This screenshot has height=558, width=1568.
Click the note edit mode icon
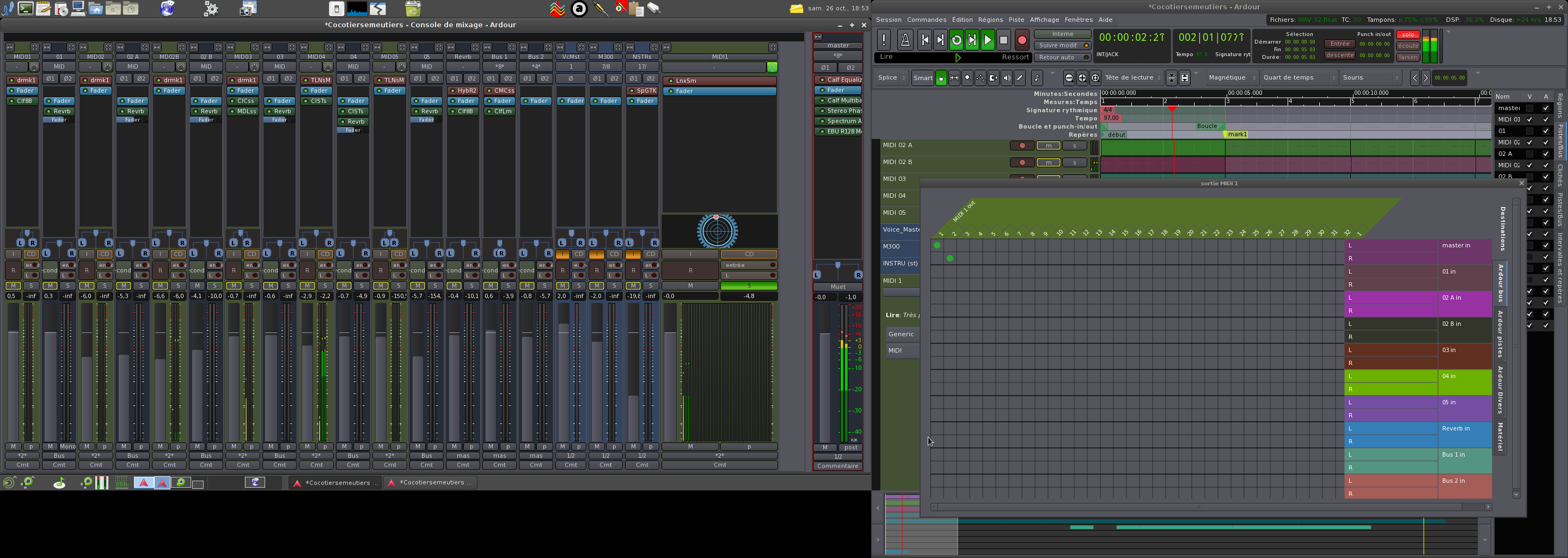click(x=1037, y=78)
